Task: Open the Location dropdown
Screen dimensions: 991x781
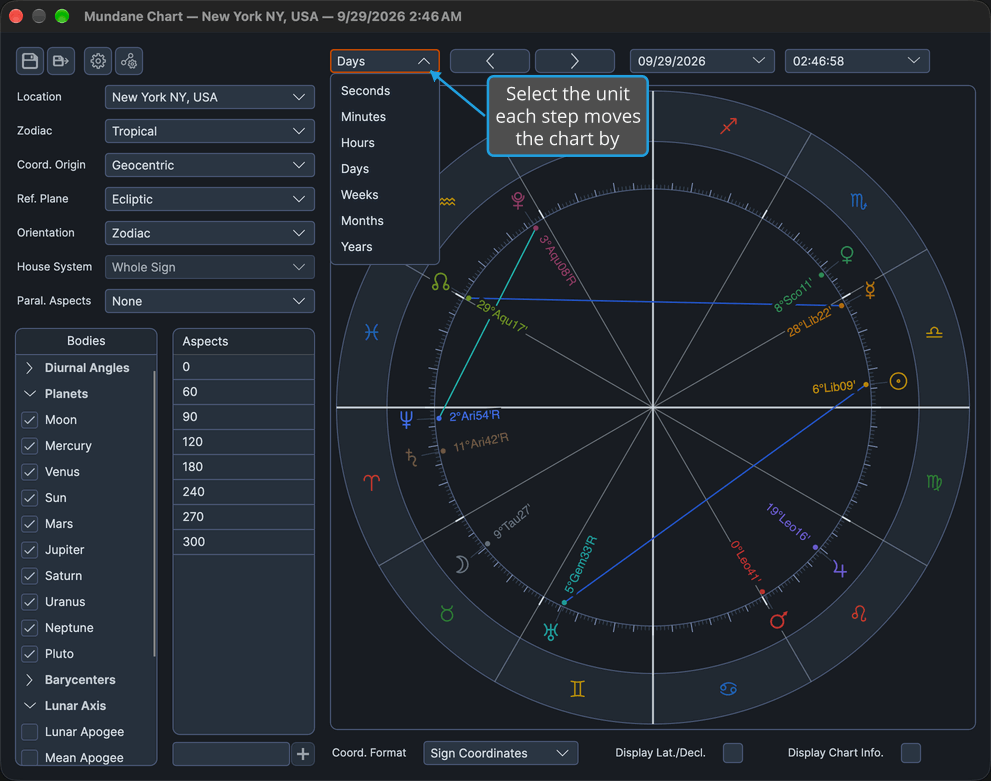Action: pyautogui.click(x=210, y=97)
